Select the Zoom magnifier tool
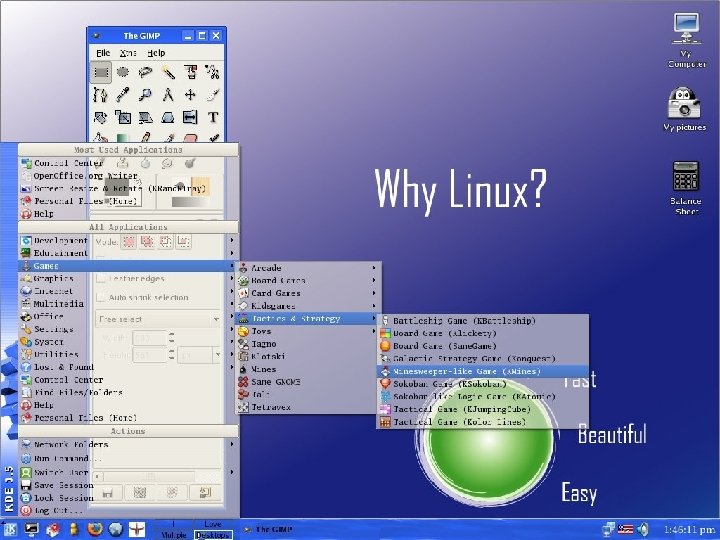Image resolution: width=720 pixels, height=540 pixels. [x=145, y=95]
